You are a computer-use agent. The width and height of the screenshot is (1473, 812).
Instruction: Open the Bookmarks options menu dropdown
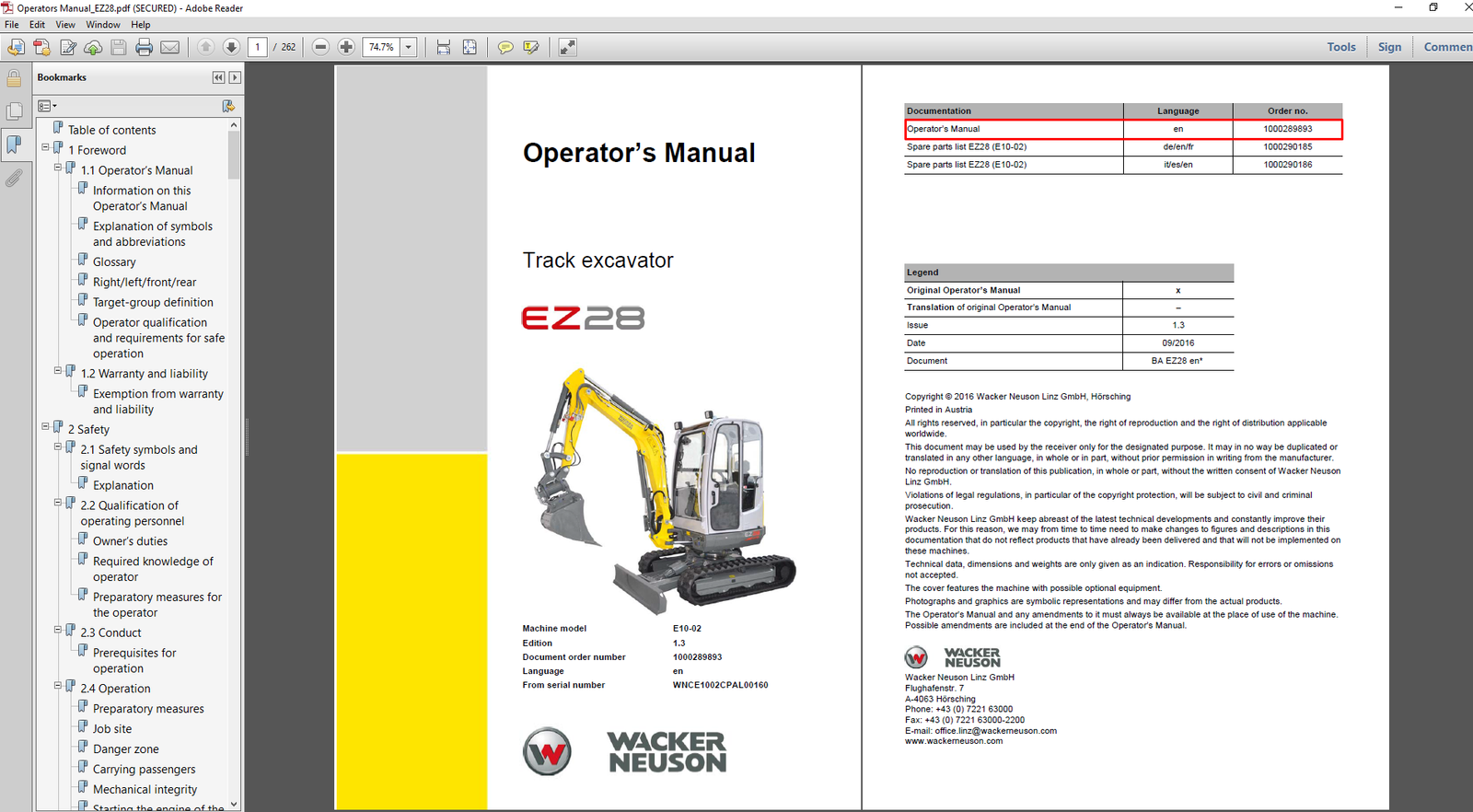pos(48,107)
